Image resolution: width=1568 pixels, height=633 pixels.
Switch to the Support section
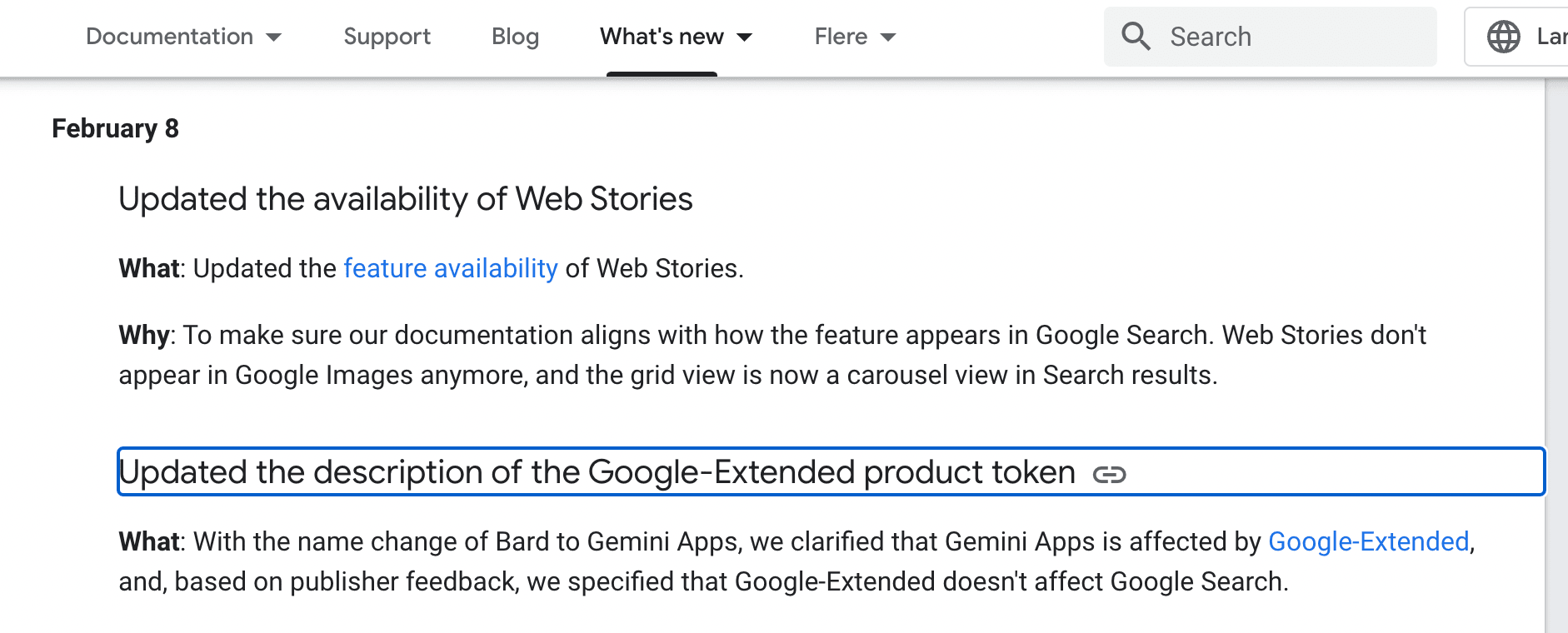[x=387, y=37]
